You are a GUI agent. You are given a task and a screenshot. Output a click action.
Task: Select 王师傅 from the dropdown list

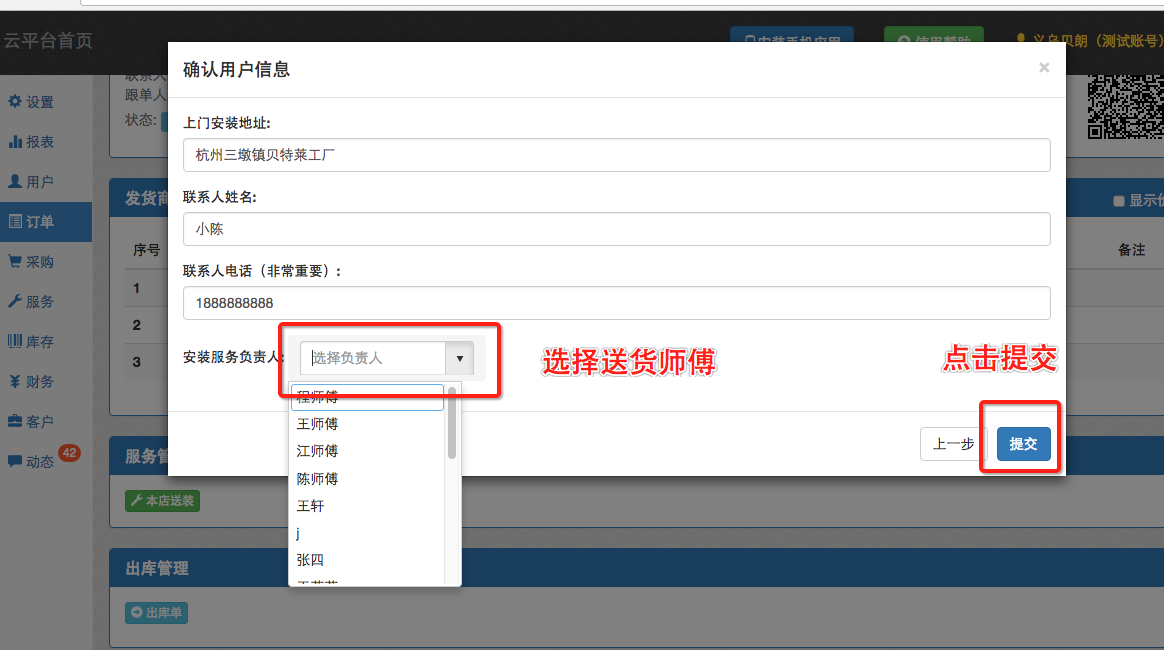click(318, 424)
